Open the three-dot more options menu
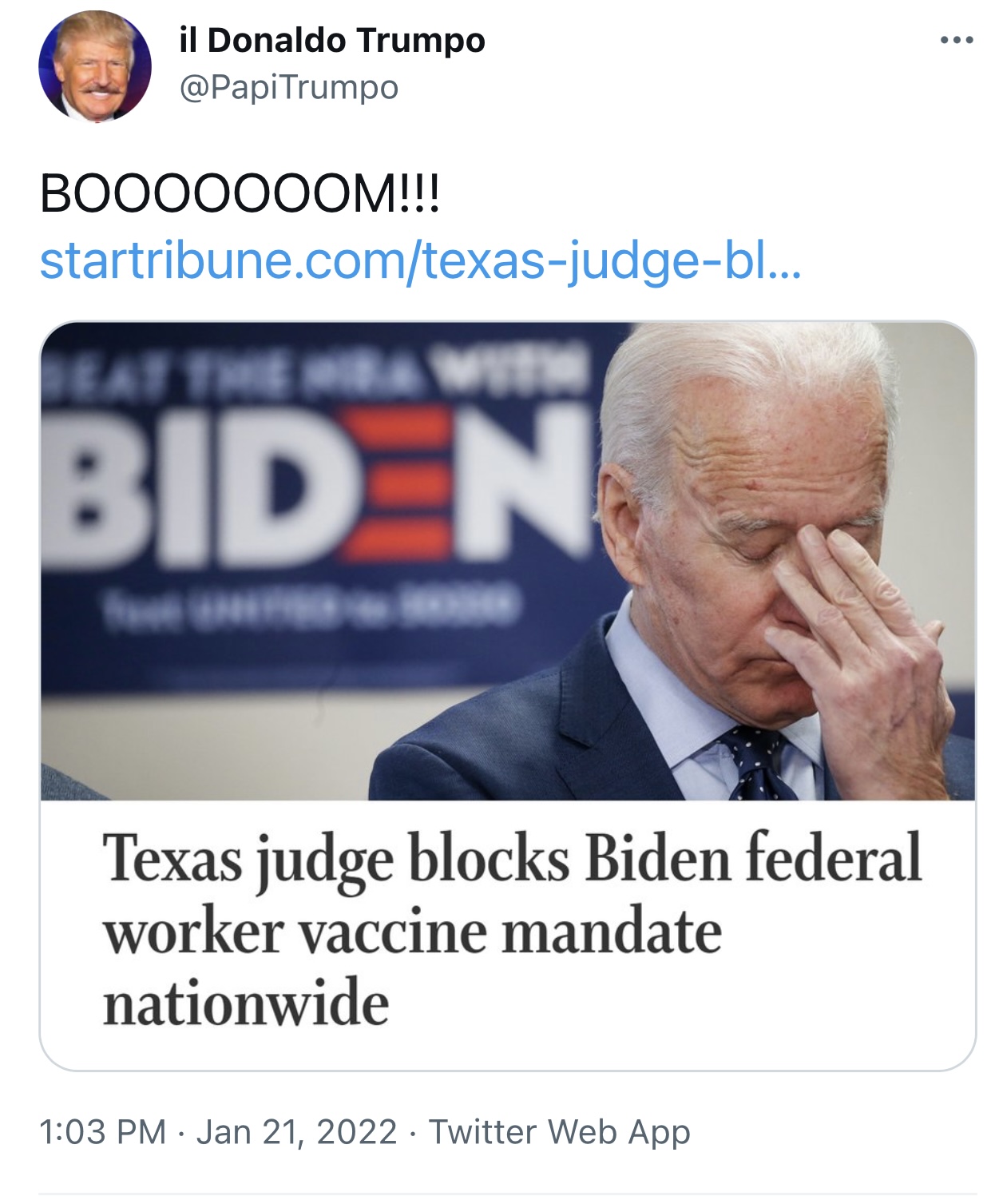 [x=956, y=40]
